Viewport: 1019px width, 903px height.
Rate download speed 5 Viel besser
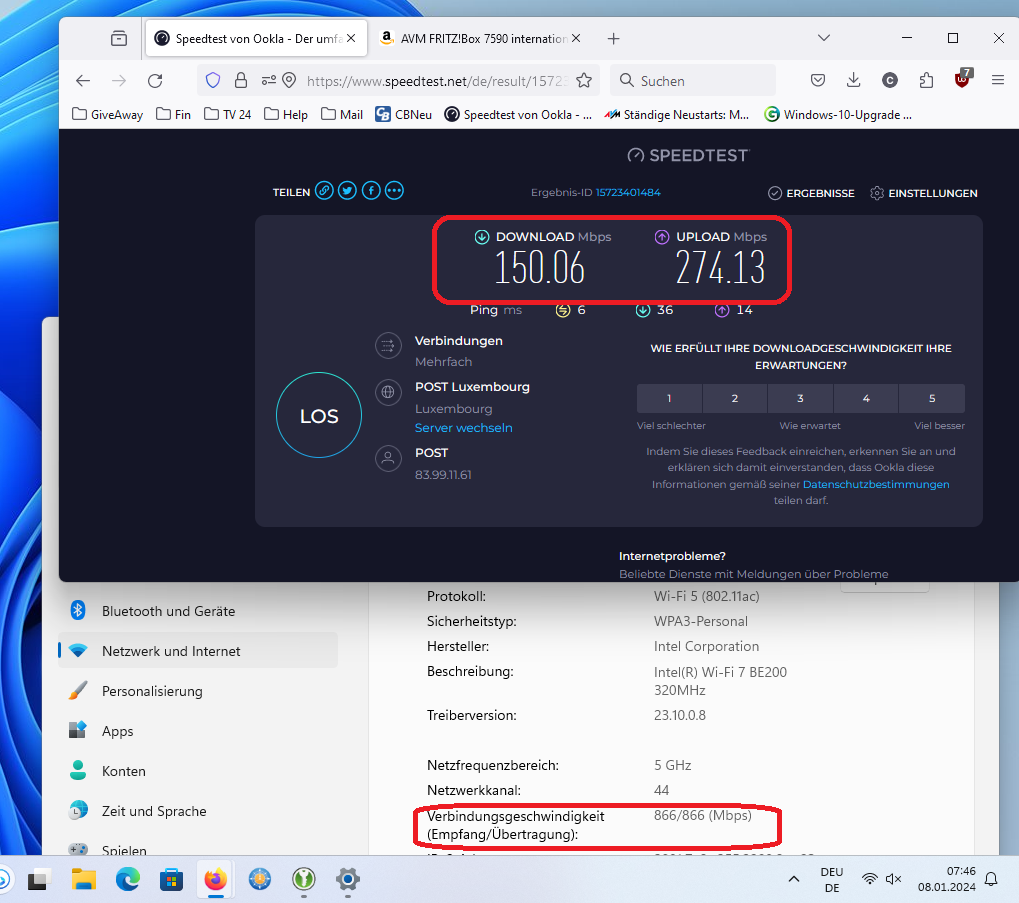pos(932,398)
